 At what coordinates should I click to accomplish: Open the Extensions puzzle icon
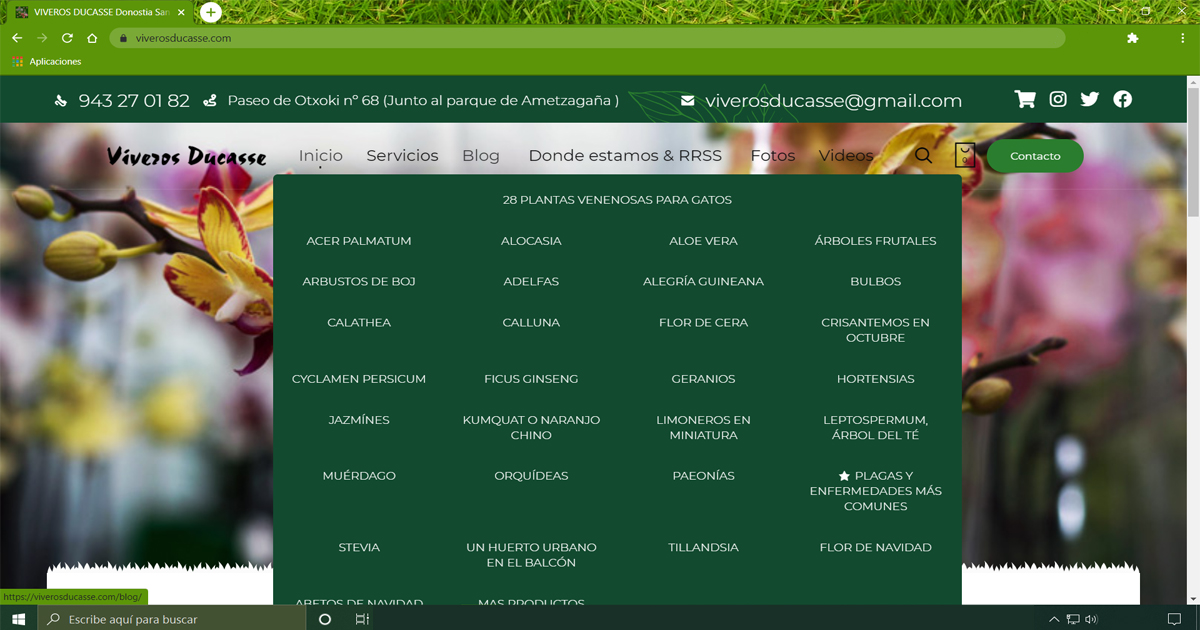1132,38
